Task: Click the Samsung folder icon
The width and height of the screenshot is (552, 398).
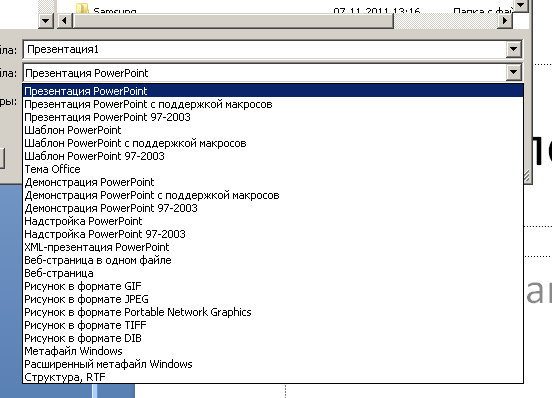Action: [x=82, y=9]
